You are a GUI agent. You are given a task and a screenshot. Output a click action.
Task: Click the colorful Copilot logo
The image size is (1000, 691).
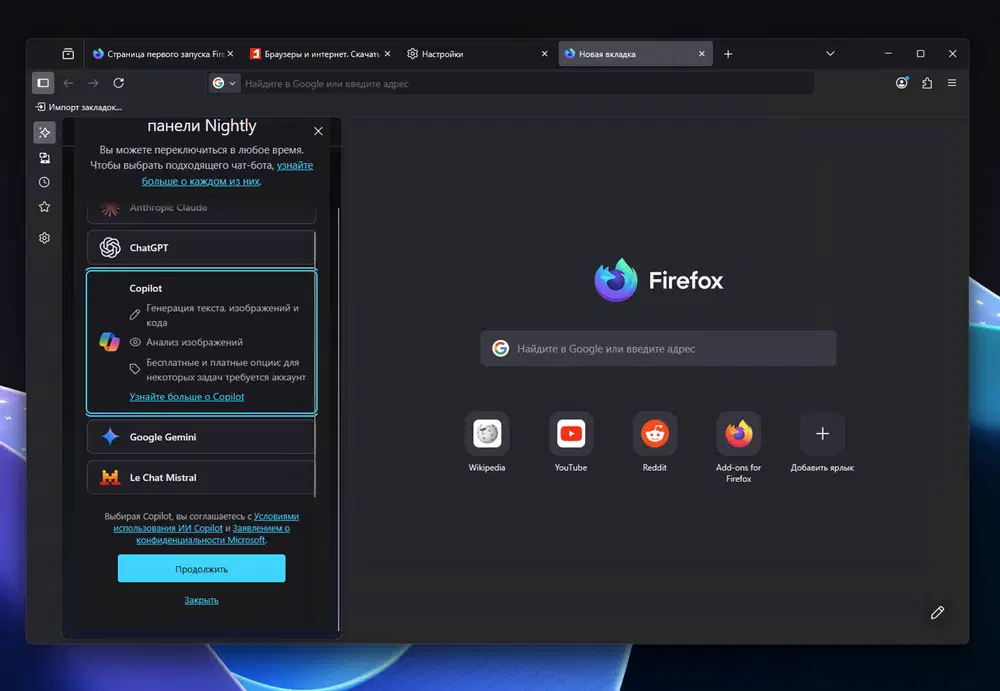[x=110, y=342]
